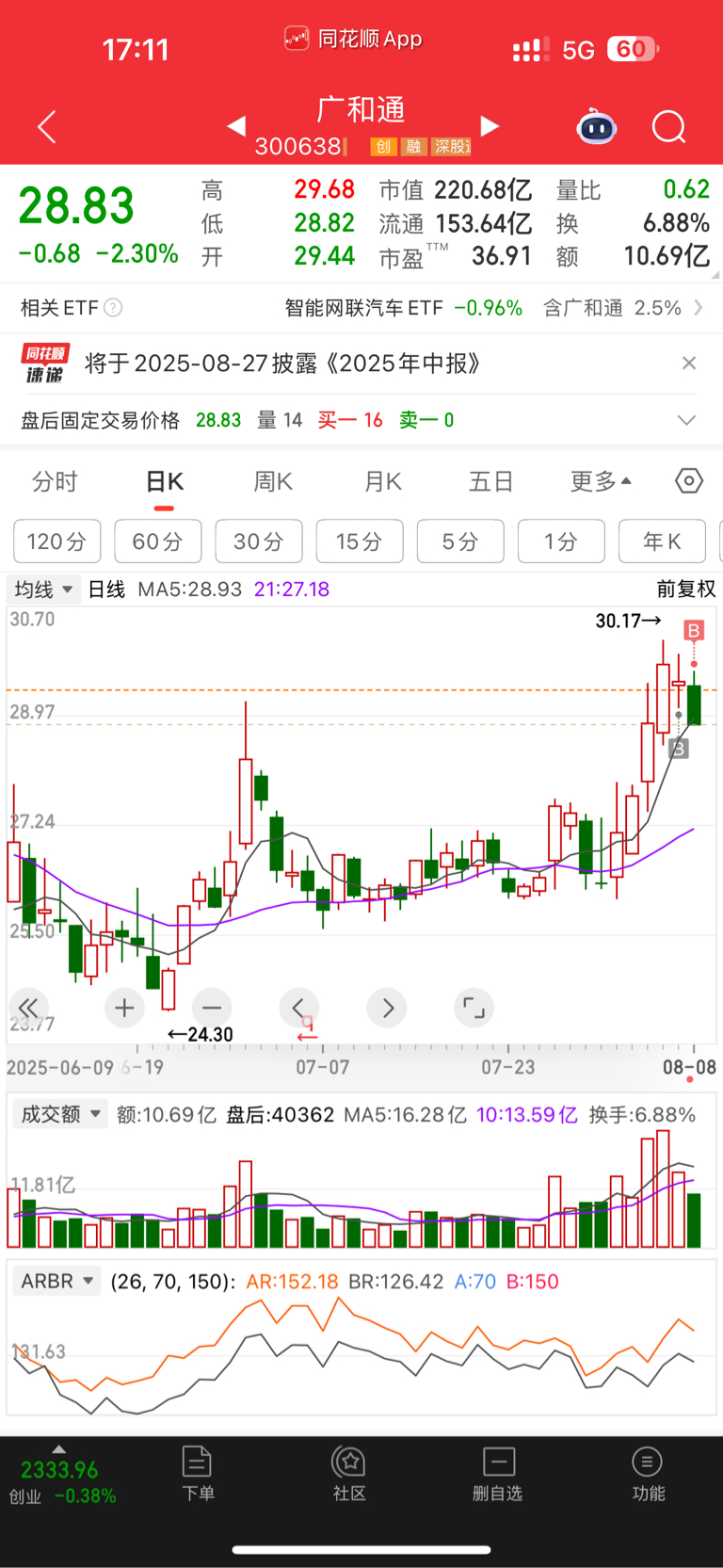
Task: Tap the 30.17 high price label
Action: point(628,621)
